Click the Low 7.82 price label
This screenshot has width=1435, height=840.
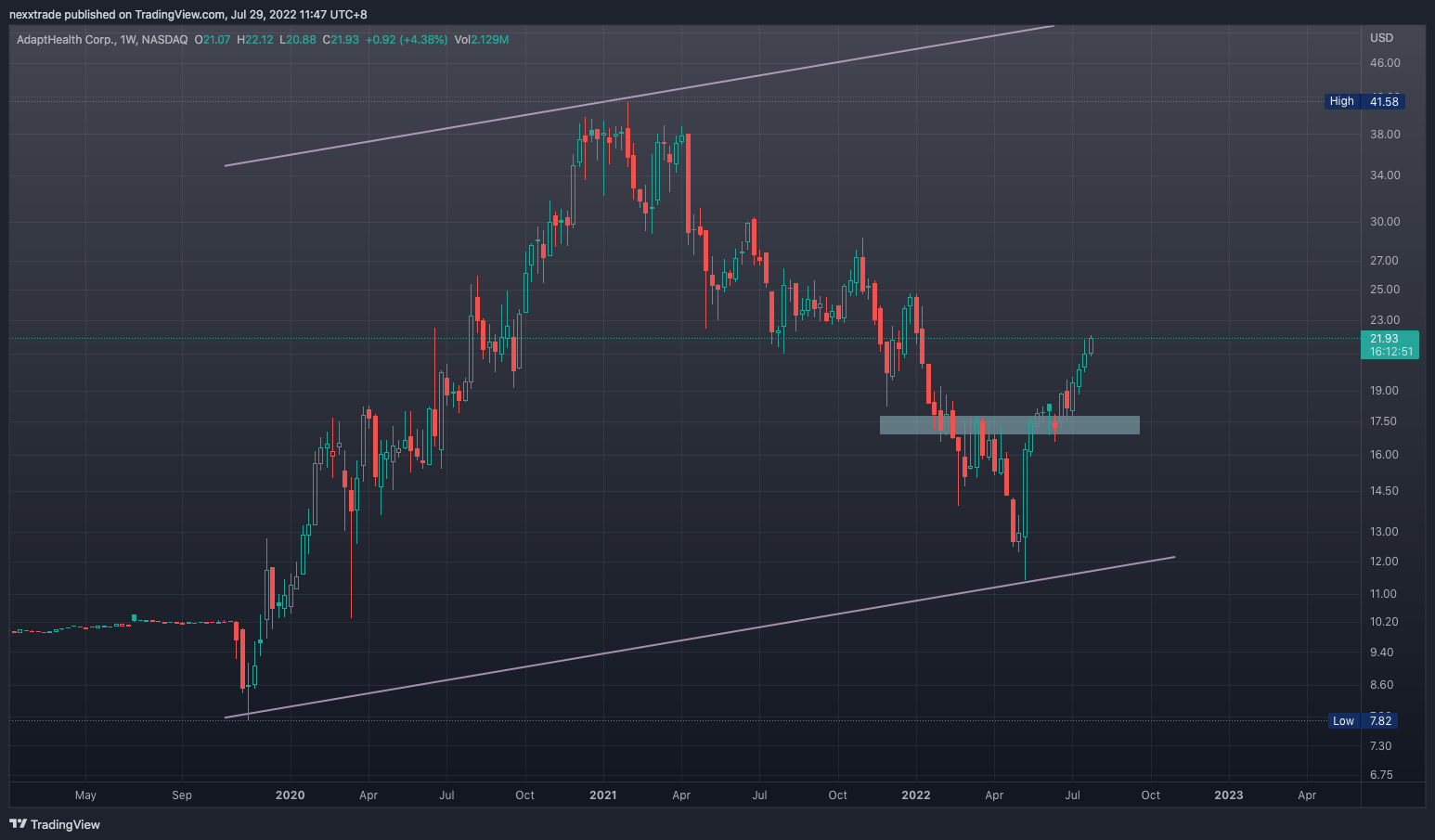point(1364,721)
